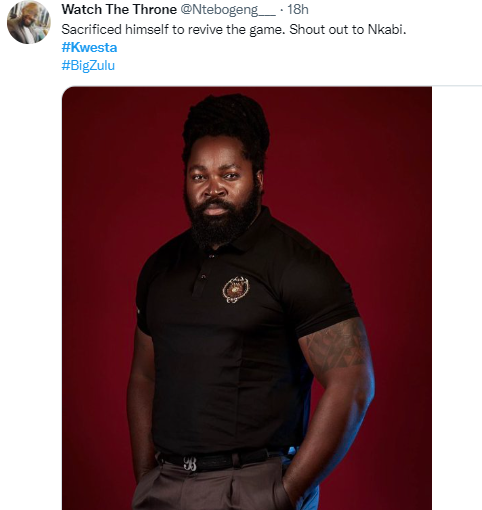Click the chest emblem on the black polo

click(235, 290)
